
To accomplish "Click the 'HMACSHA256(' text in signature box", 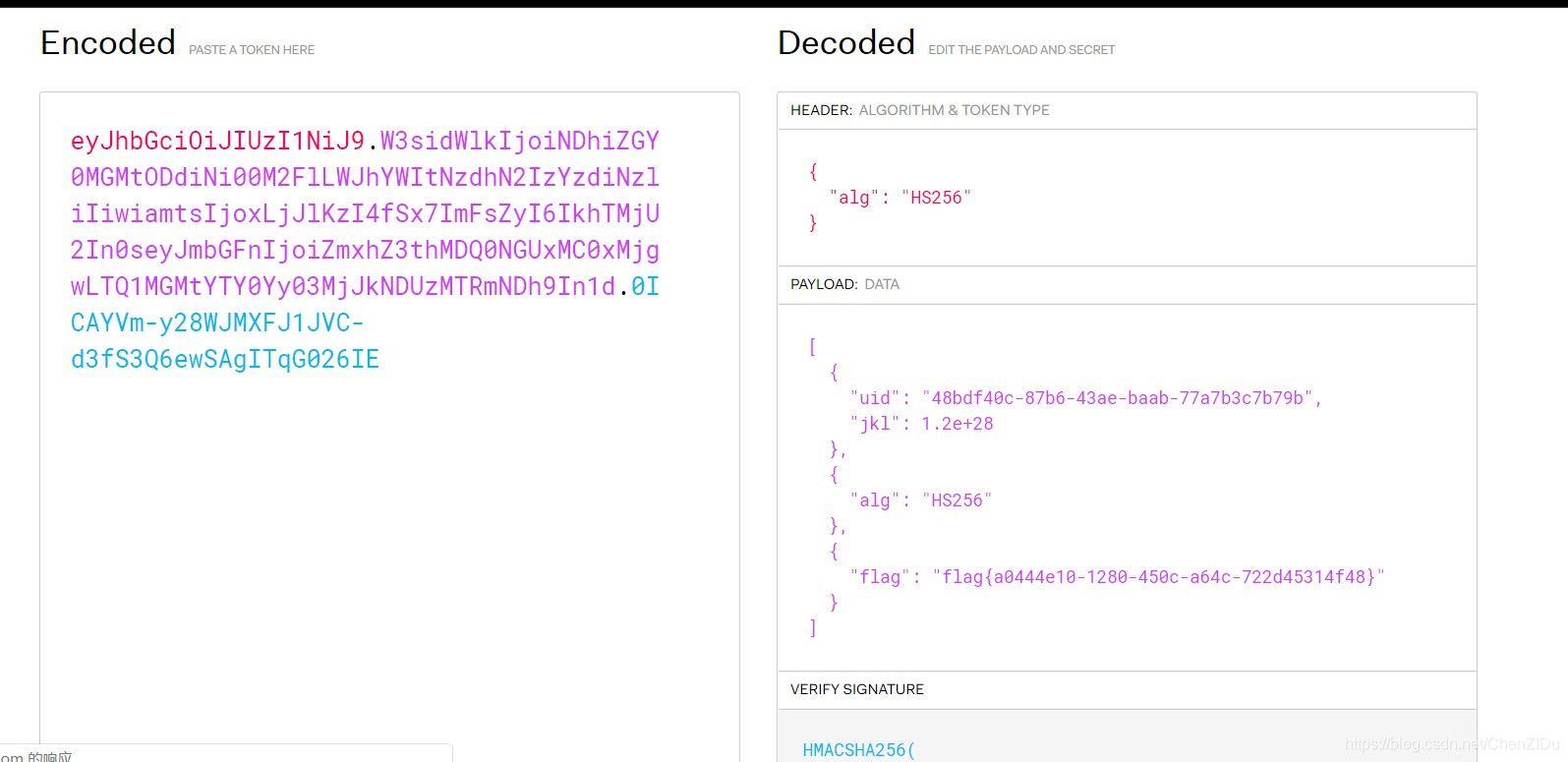I will pyautogui.click(x=858, y=750).
